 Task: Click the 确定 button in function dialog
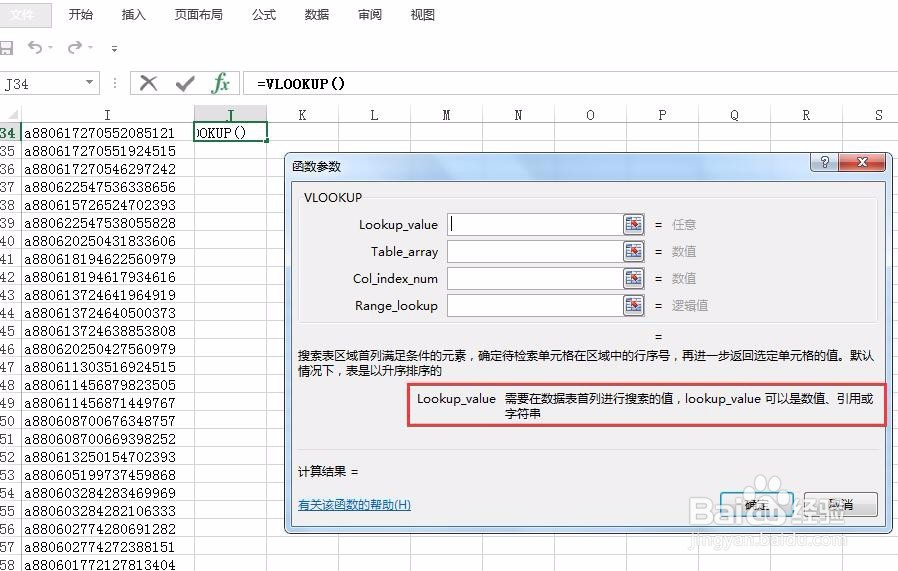pos(757,505)
